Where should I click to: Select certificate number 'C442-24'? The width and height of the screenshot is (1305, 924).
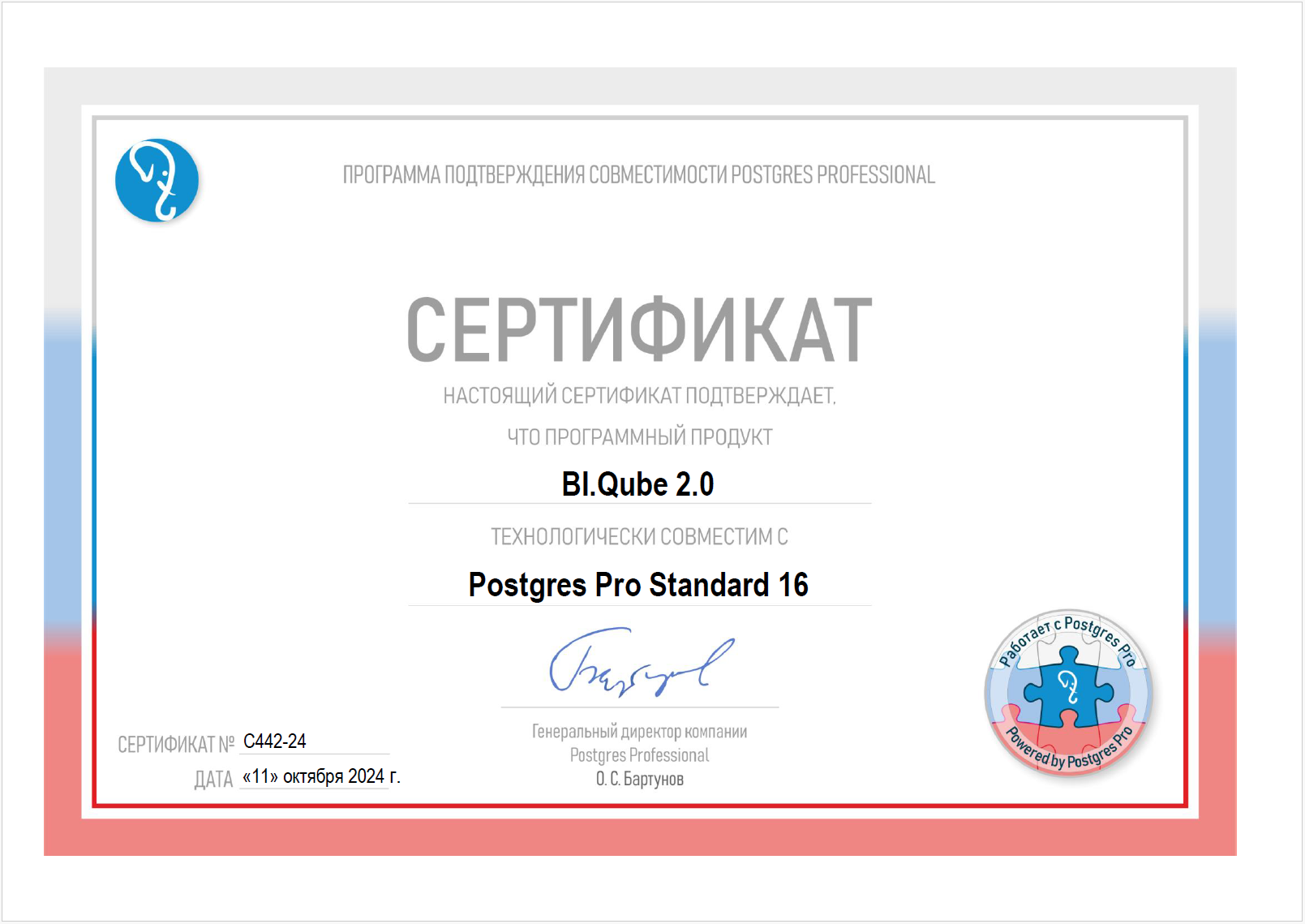click(x=275, y=741)
